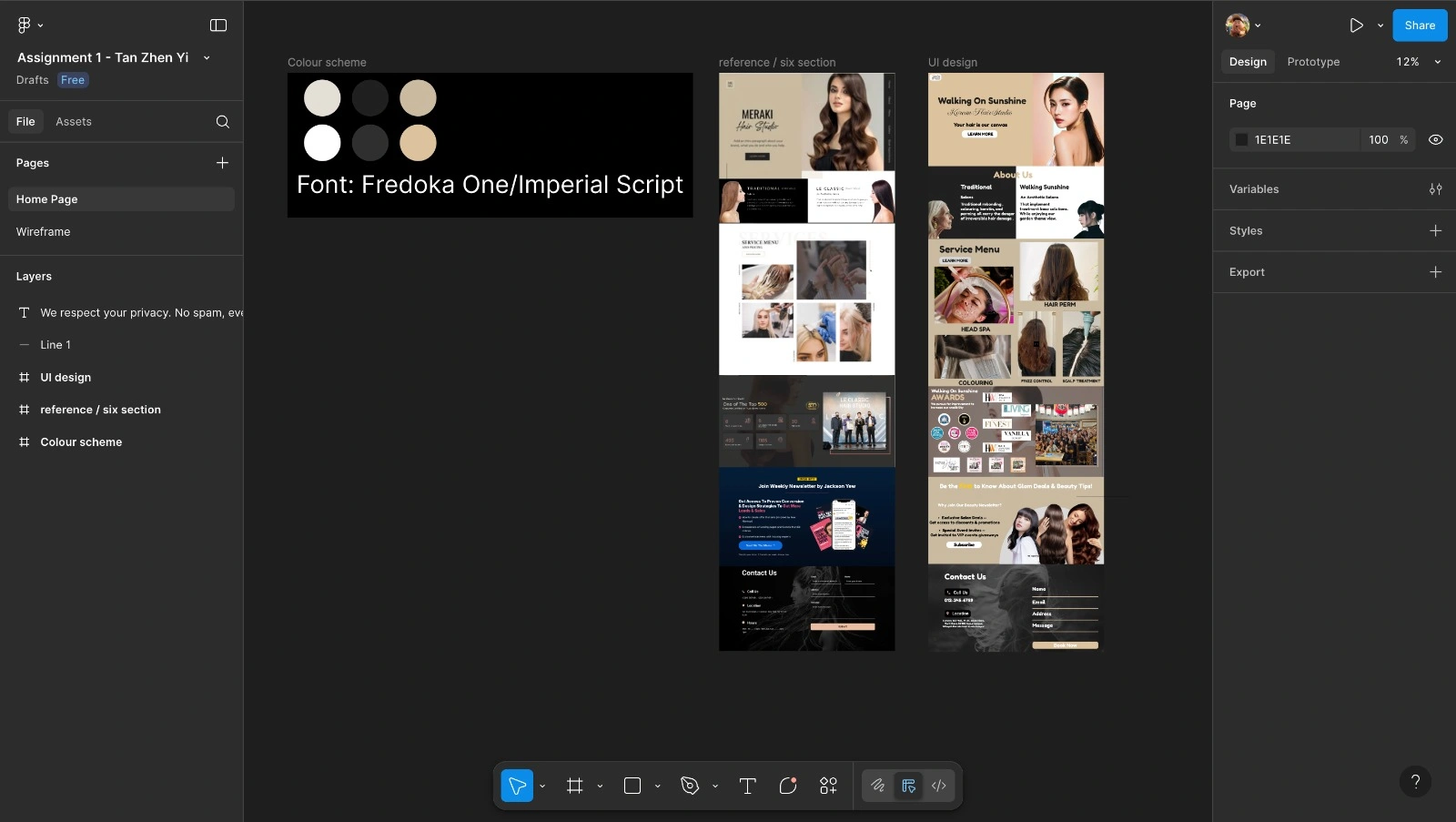The image size is (1456, 822).
Task: Present the prototype with play button
Action: coord(1356,25)
